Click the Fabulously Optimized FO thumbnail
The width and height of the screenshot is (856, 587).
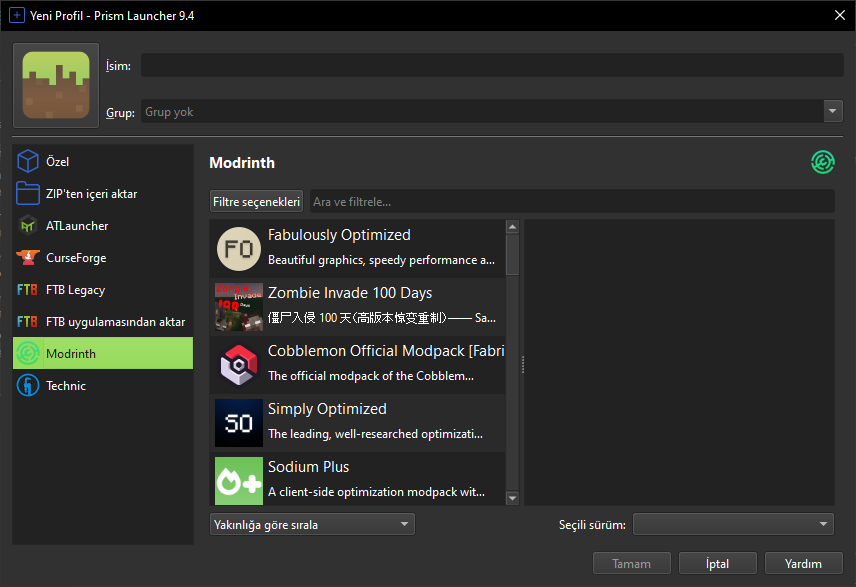pos(239,249)
